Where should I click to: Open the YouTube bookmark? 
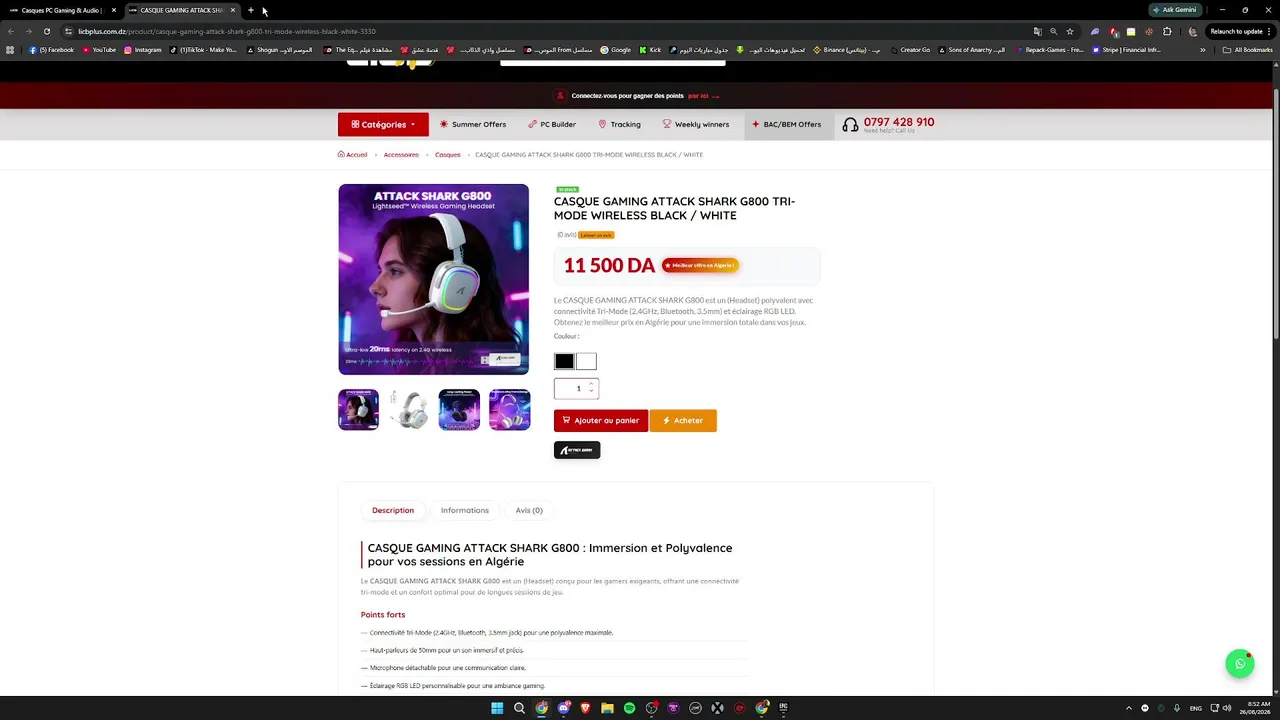point(99,49)
